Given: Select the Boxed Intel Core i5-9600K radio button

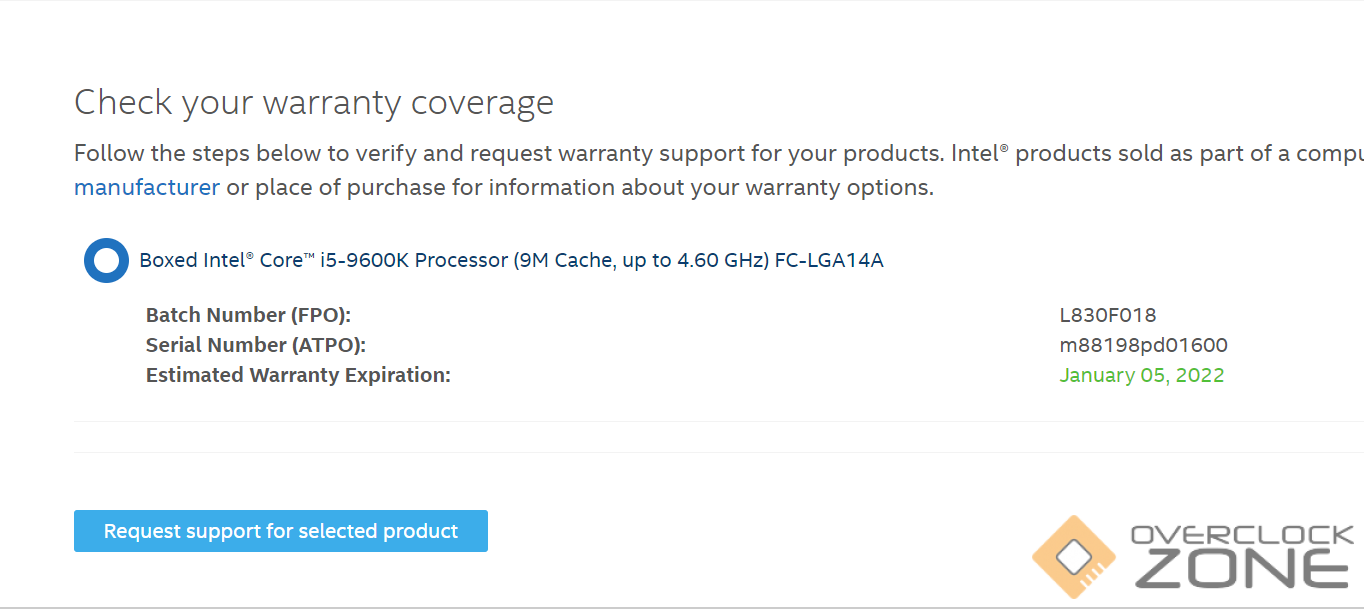Looking at the screenshot, I should [106, 260].
